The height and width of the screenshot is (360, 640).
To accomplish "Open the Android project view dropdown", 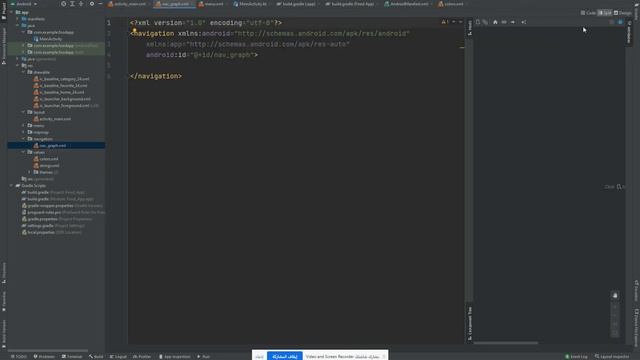I will pyautogui.click(x=23, y=4).
